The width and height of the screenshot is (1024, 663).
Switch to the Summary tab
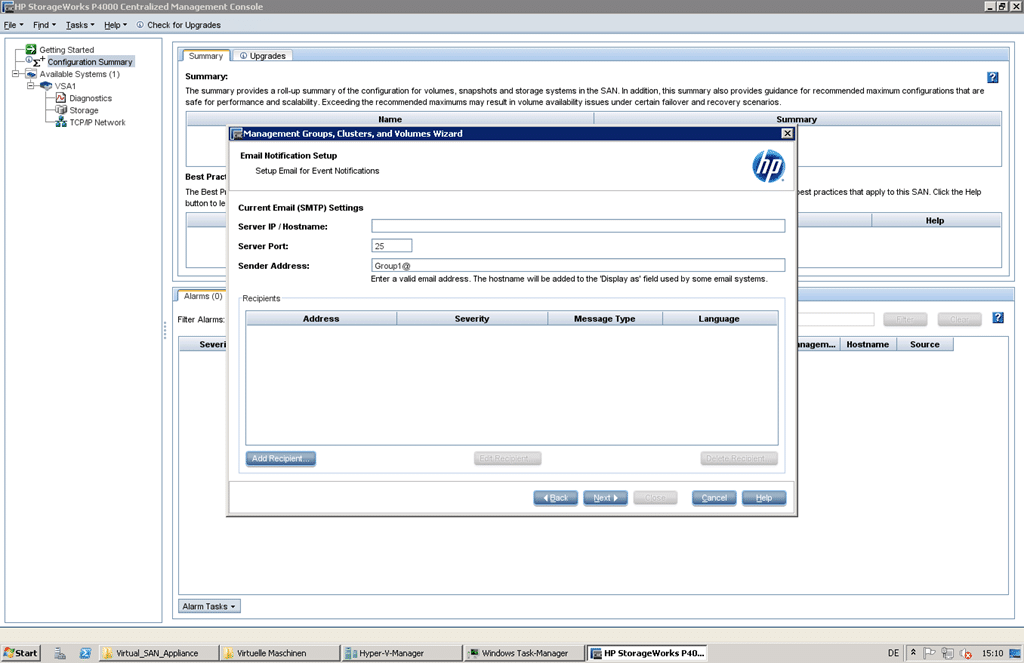206,56
